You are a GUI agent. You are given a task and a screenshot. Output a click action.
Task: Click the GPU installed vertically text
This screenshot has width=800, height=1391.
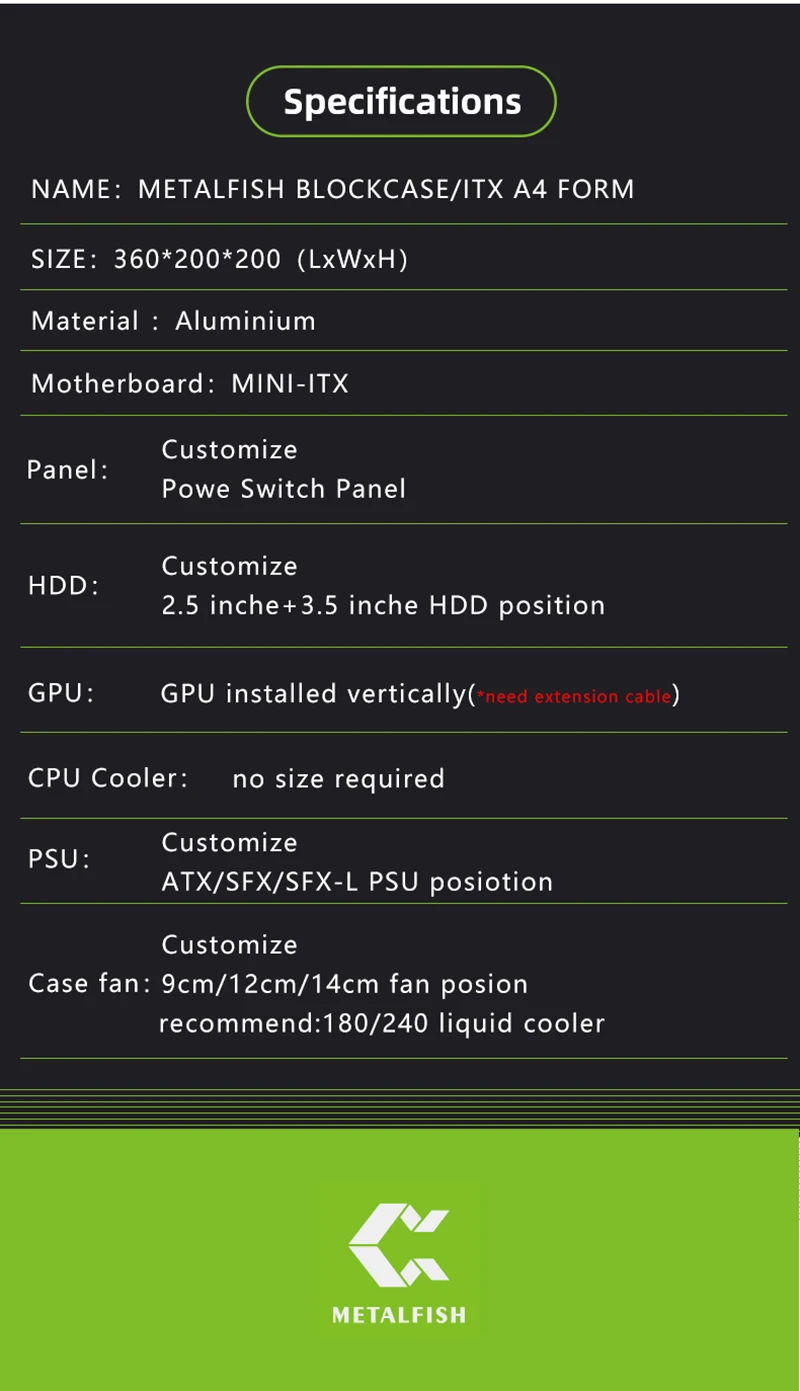click(313, 693)
